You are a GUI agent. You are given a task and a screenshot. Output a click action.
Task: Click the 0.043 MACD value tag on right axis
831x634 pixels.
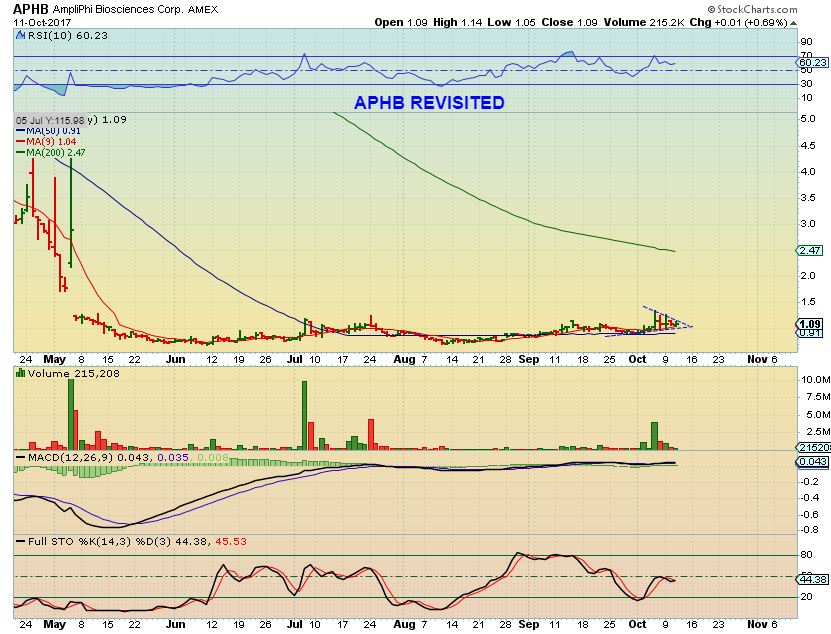(812, 462)
